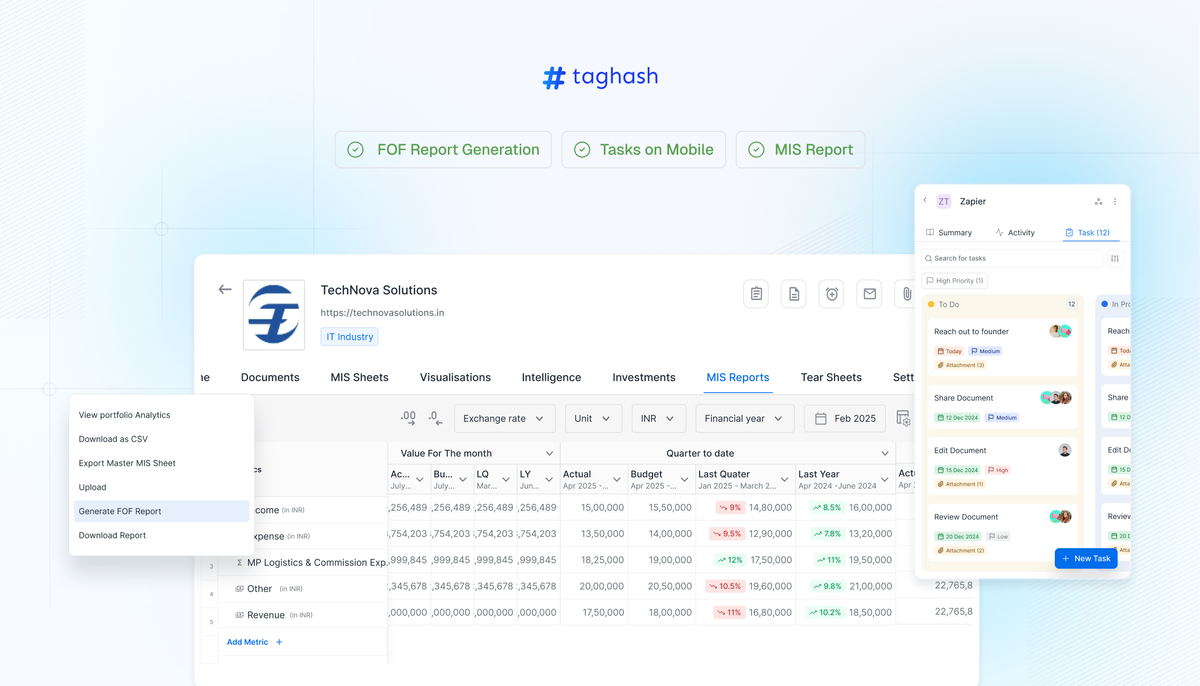This screenshot has height=686, width=1200.
Task: Open table settings icon beside Feb 2025
Action: coord(905,418)
